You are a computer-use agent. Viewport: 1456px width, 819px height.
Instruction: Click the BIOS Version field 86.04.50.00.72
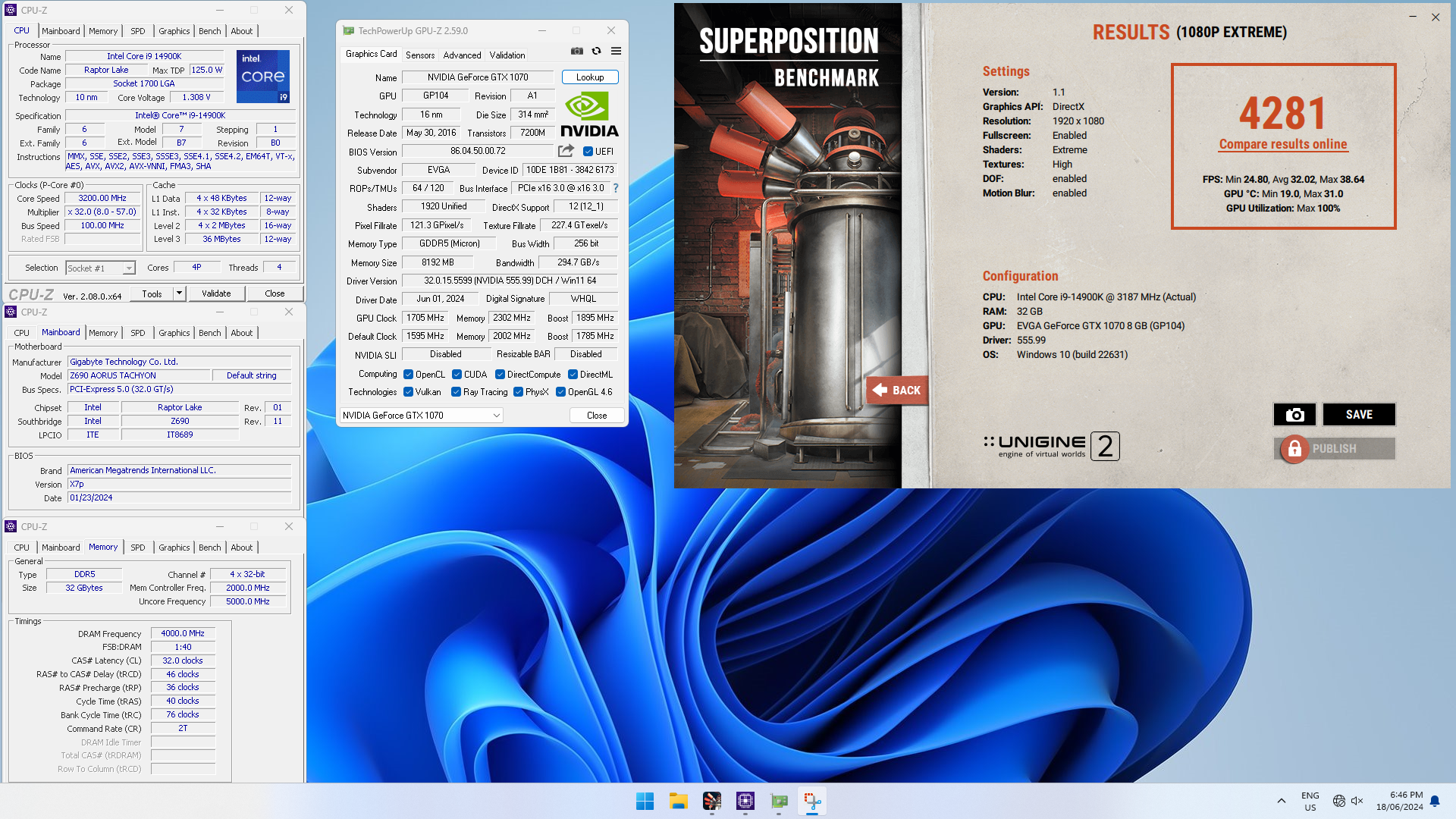pos(478,151)
